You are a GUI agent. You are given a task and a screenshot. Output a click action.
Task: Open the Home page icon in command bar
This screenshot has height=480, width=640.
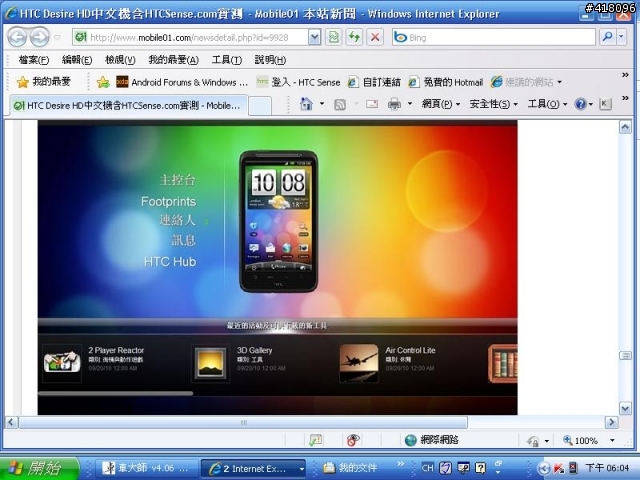306,104
